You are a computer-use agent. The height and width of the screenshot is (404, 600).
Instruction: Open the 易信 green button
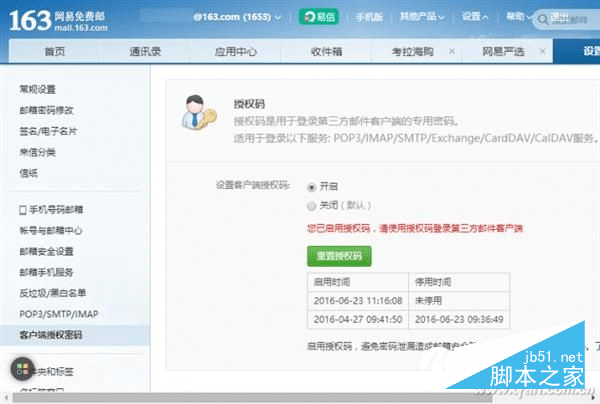(318, 17)
